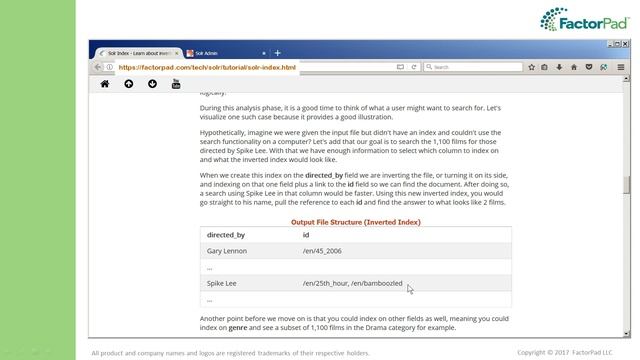The height and width of the screenshot is (360, 640).
Task: Click the vertical scrollbar thumb
Action: (627, 184)
